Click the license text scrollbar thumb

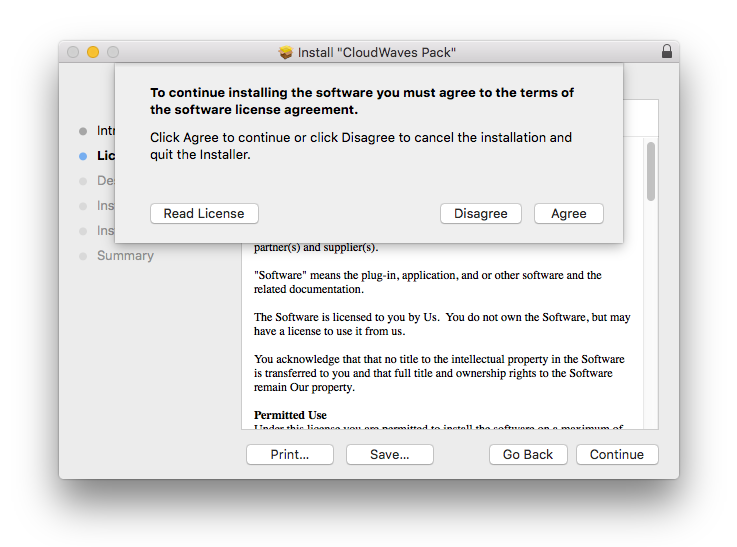click(x=651, y=172)
